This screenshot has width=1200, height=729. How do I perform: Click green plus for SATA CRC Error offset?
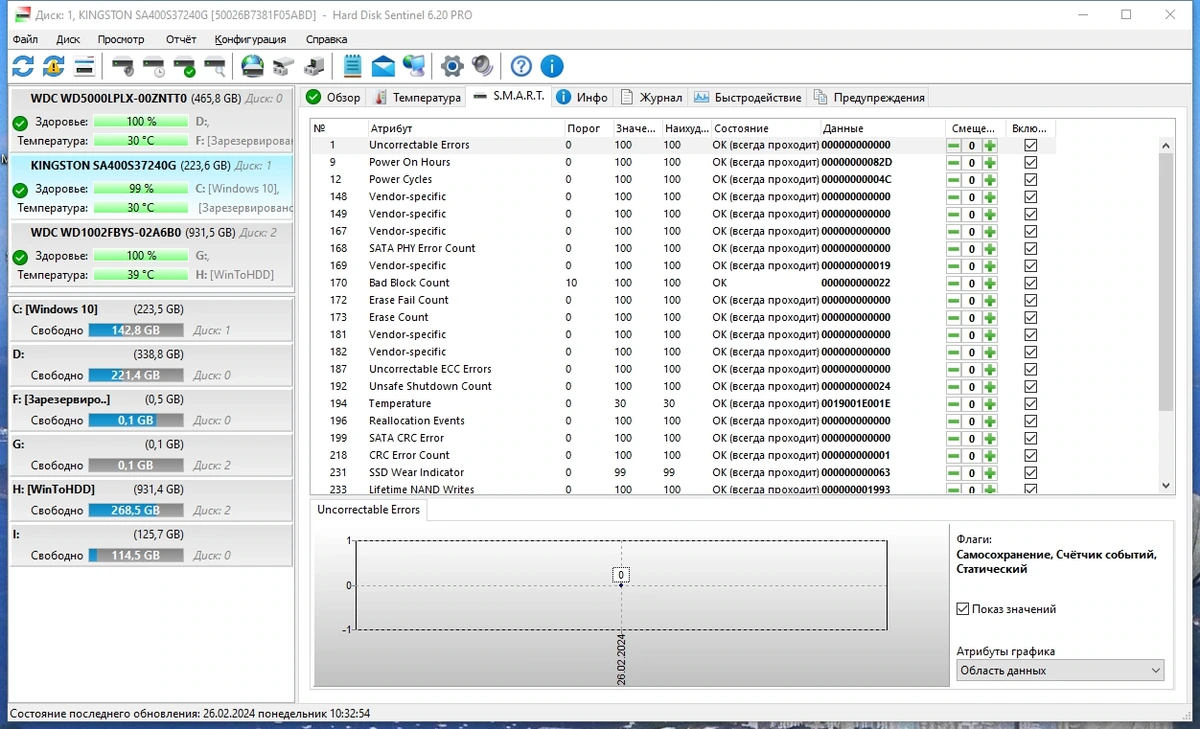pos(990,438)
